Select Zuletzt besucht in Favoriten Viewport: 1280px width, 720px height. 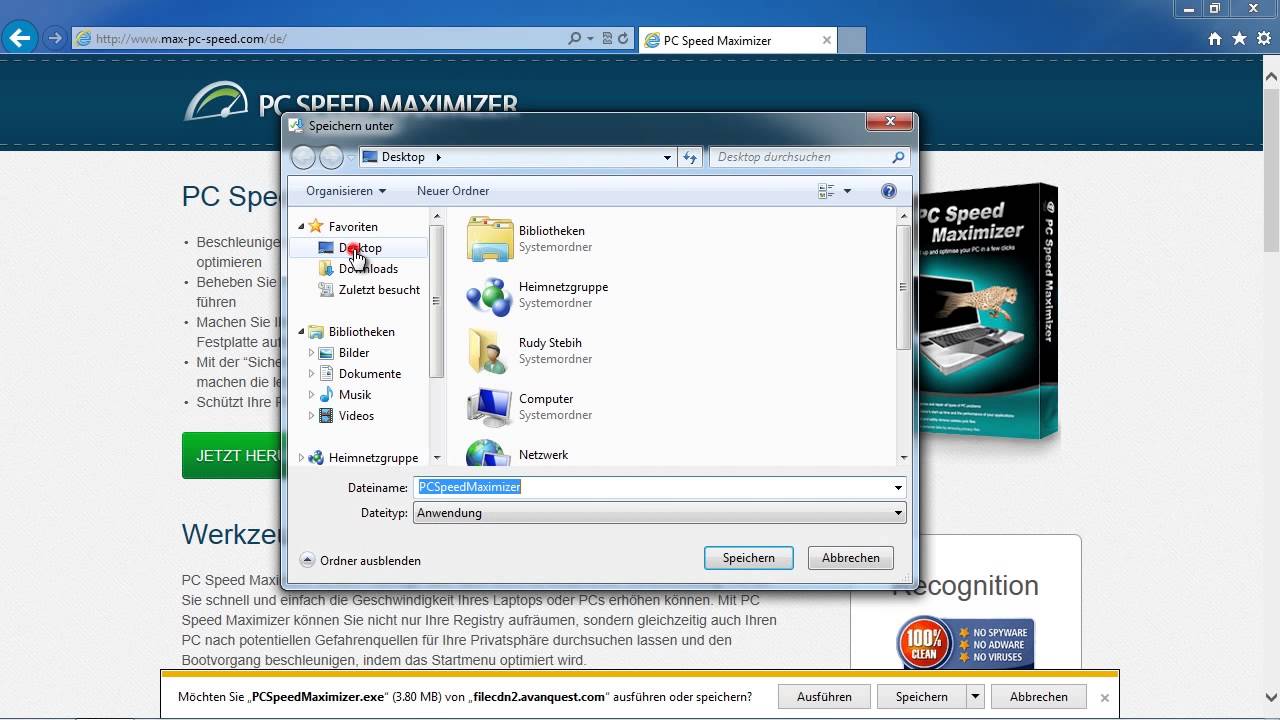[x=379, y=290]
